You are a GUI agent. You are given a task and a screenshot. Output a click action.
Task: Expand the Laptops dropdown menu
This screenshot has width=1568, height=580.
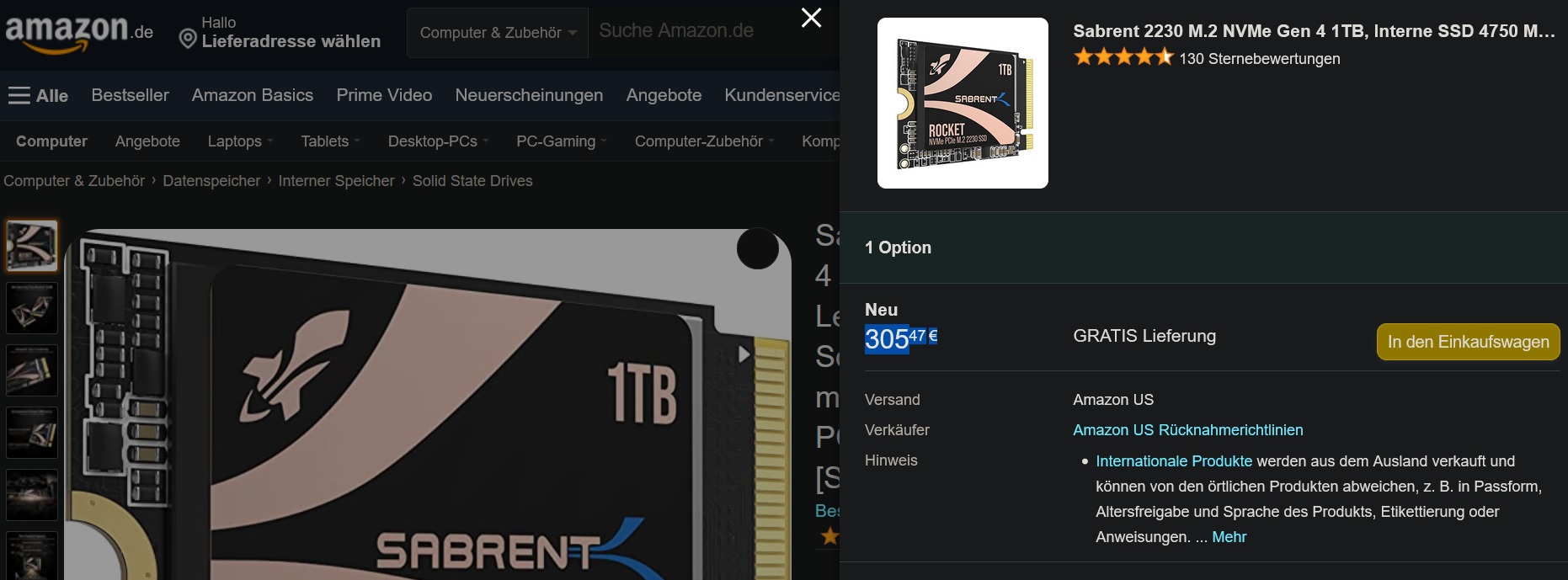(240, 141)
